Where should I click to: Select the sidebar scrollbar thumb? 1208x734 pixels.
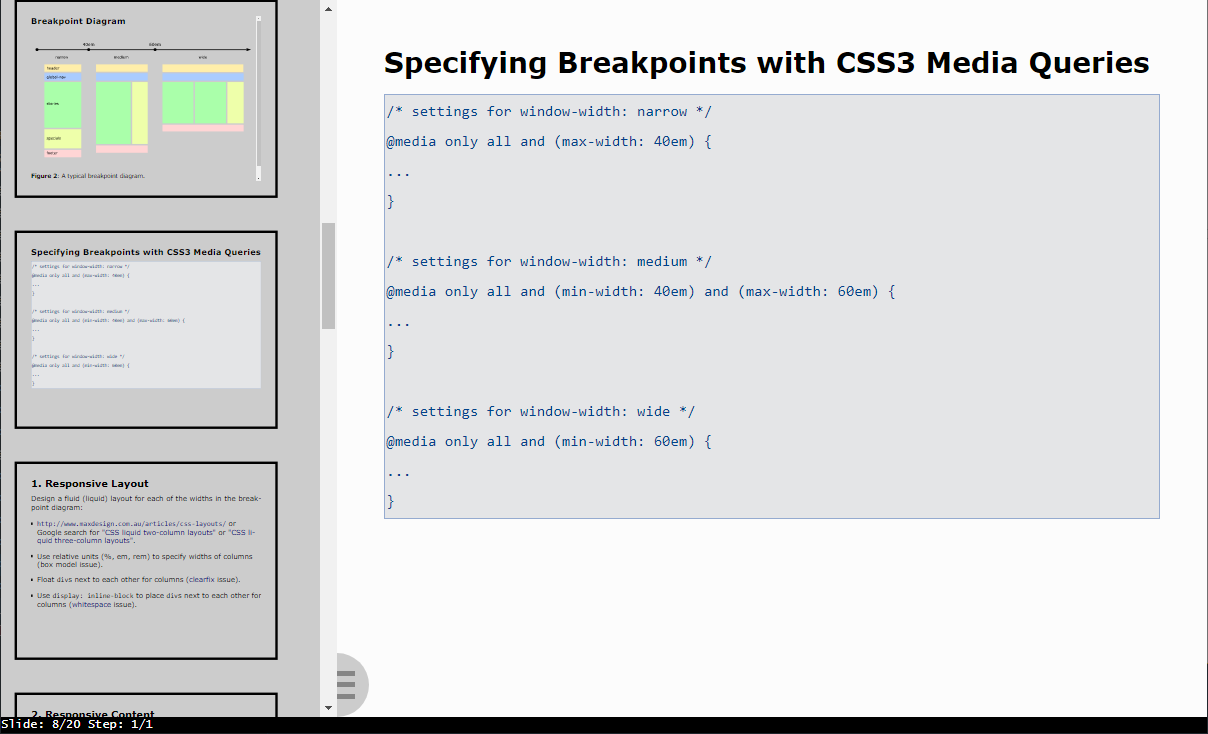328,276
